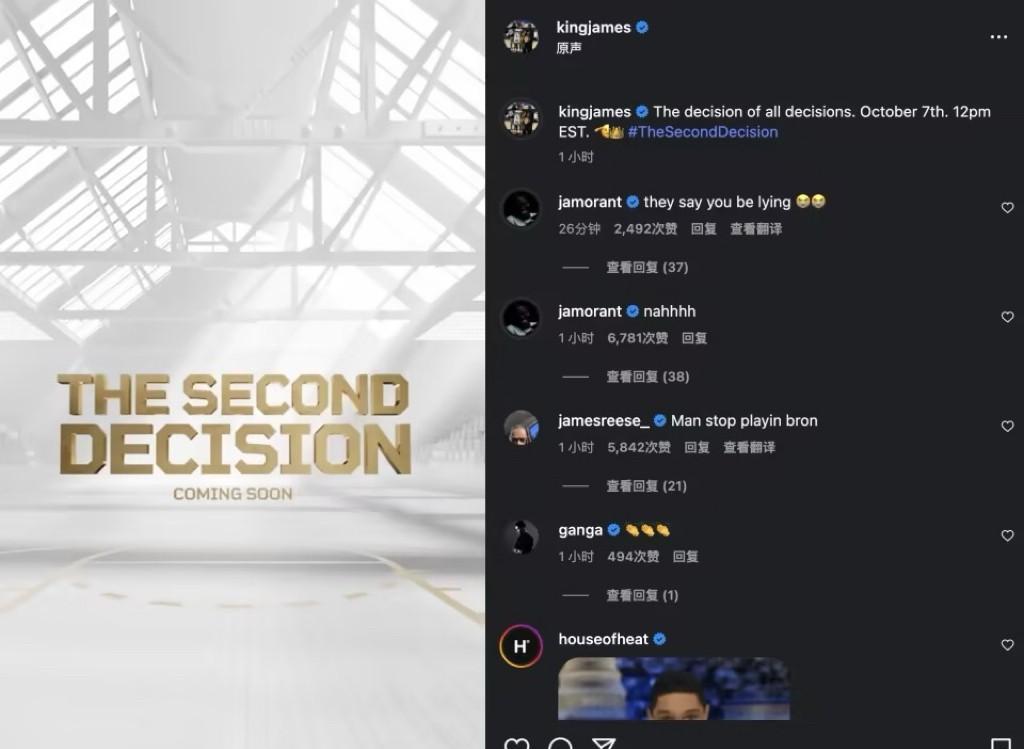1024x749 pixels.
Task: Tap the heart next to ganga's comment
Action: [1007, 535]
